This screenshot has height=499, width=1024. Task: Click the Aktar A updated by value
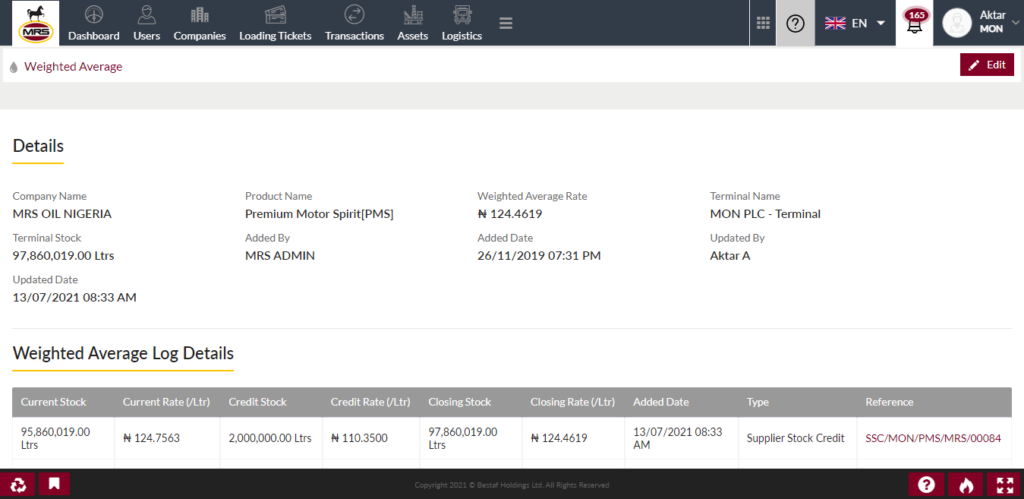(x=730, y=255)
